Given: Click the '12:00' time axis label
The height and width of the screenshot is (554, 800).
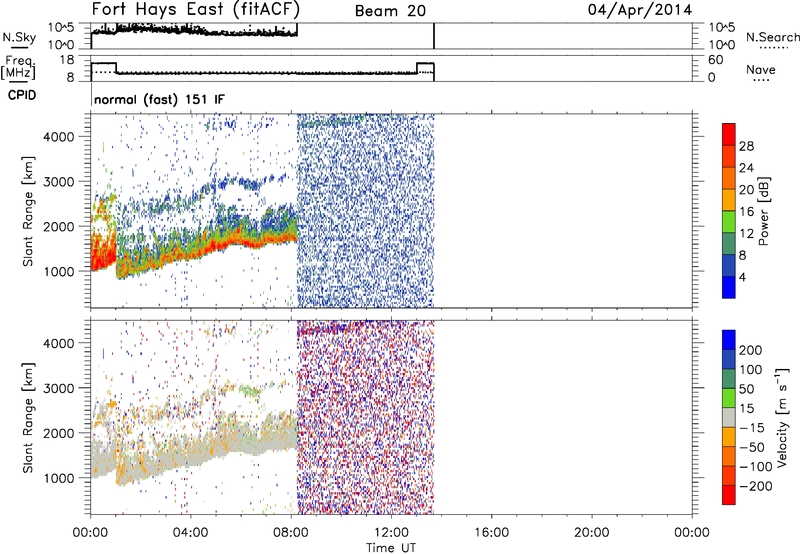Looking at the screenshot, I should coord(391,533).
